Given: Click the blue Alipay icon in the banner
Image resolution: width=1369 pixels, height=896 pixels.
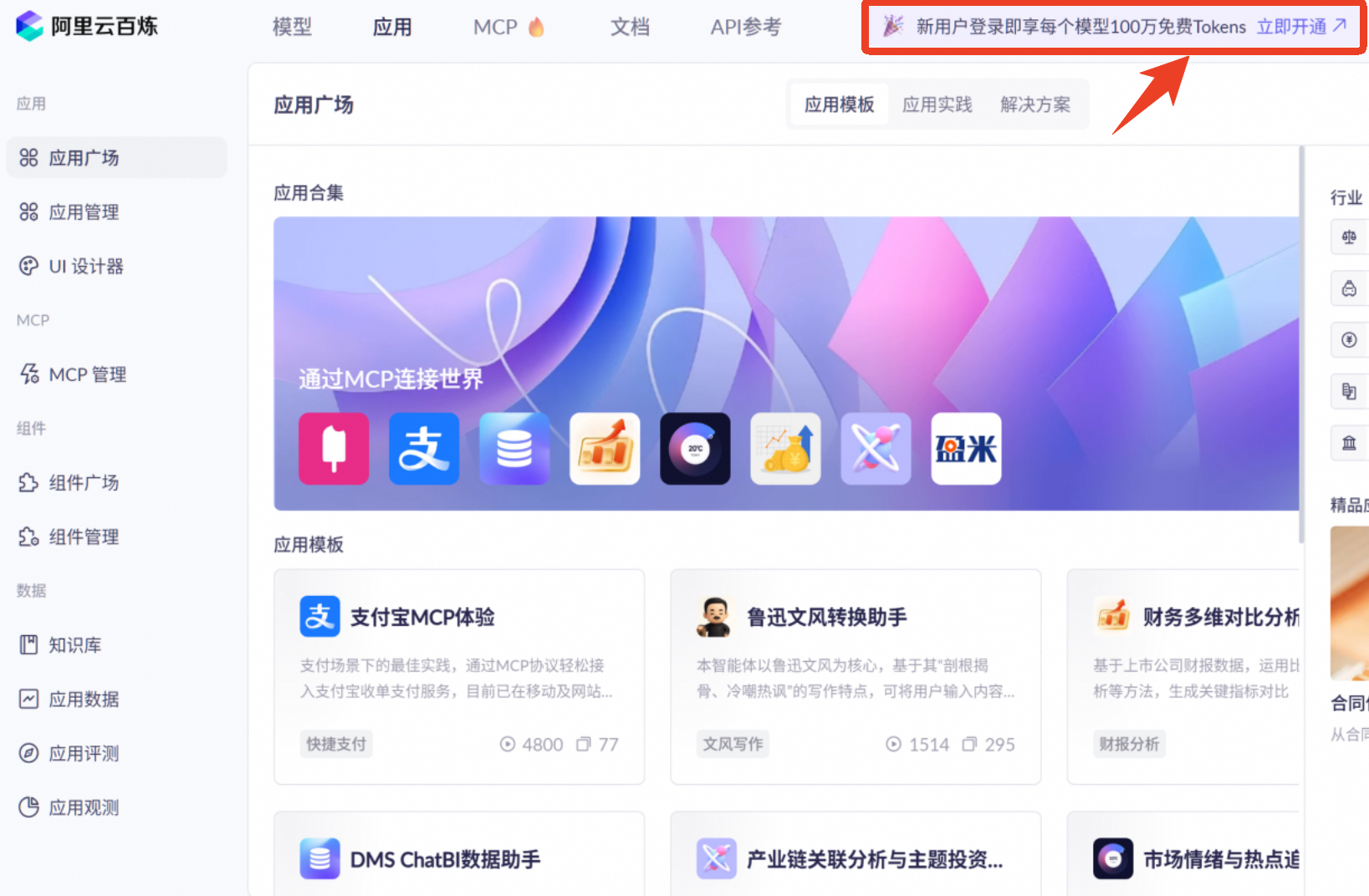Looking at the screenshot, I should click(424, 449).
